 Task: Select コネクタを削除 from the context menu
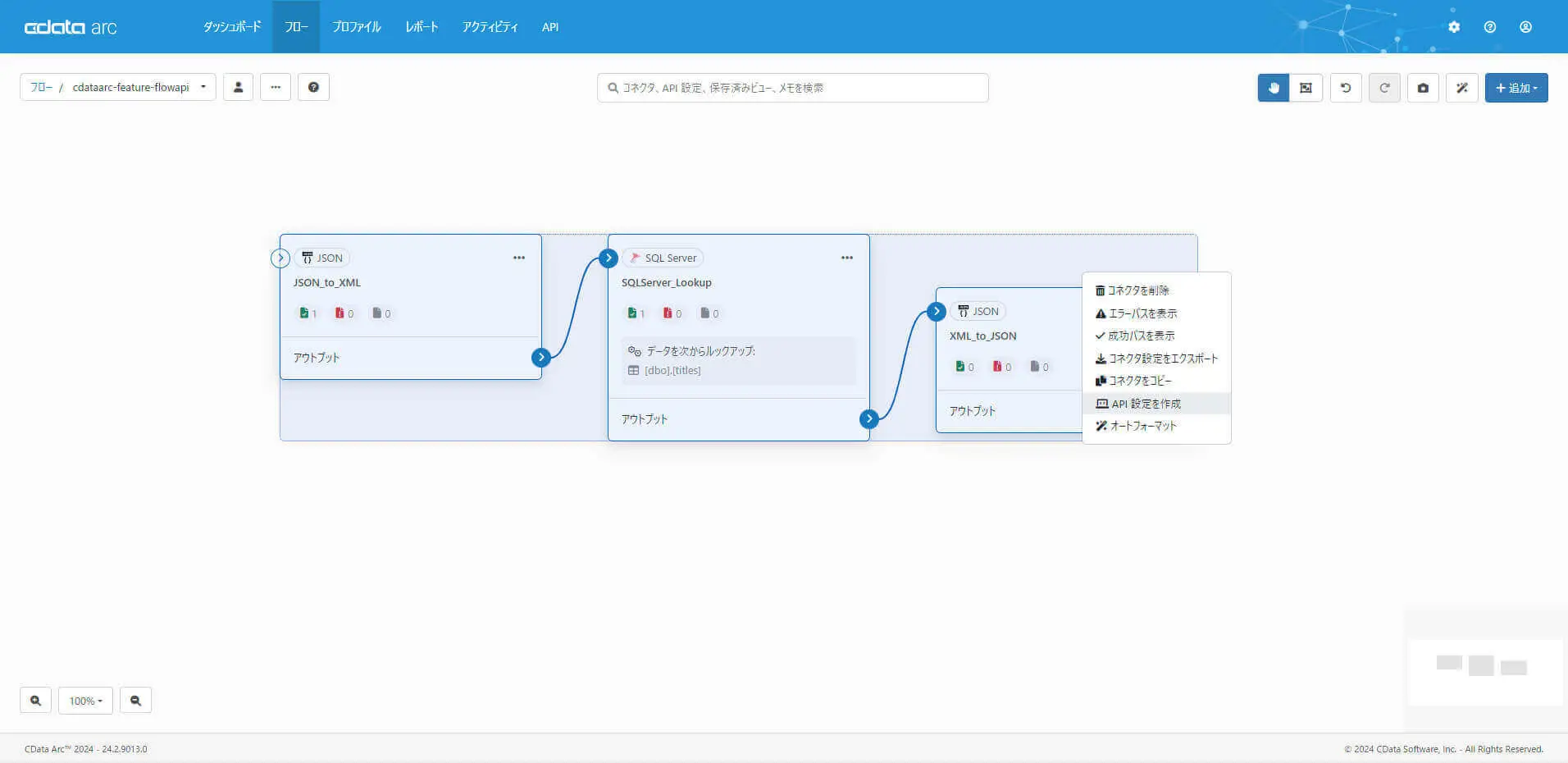click(1156, 290)
